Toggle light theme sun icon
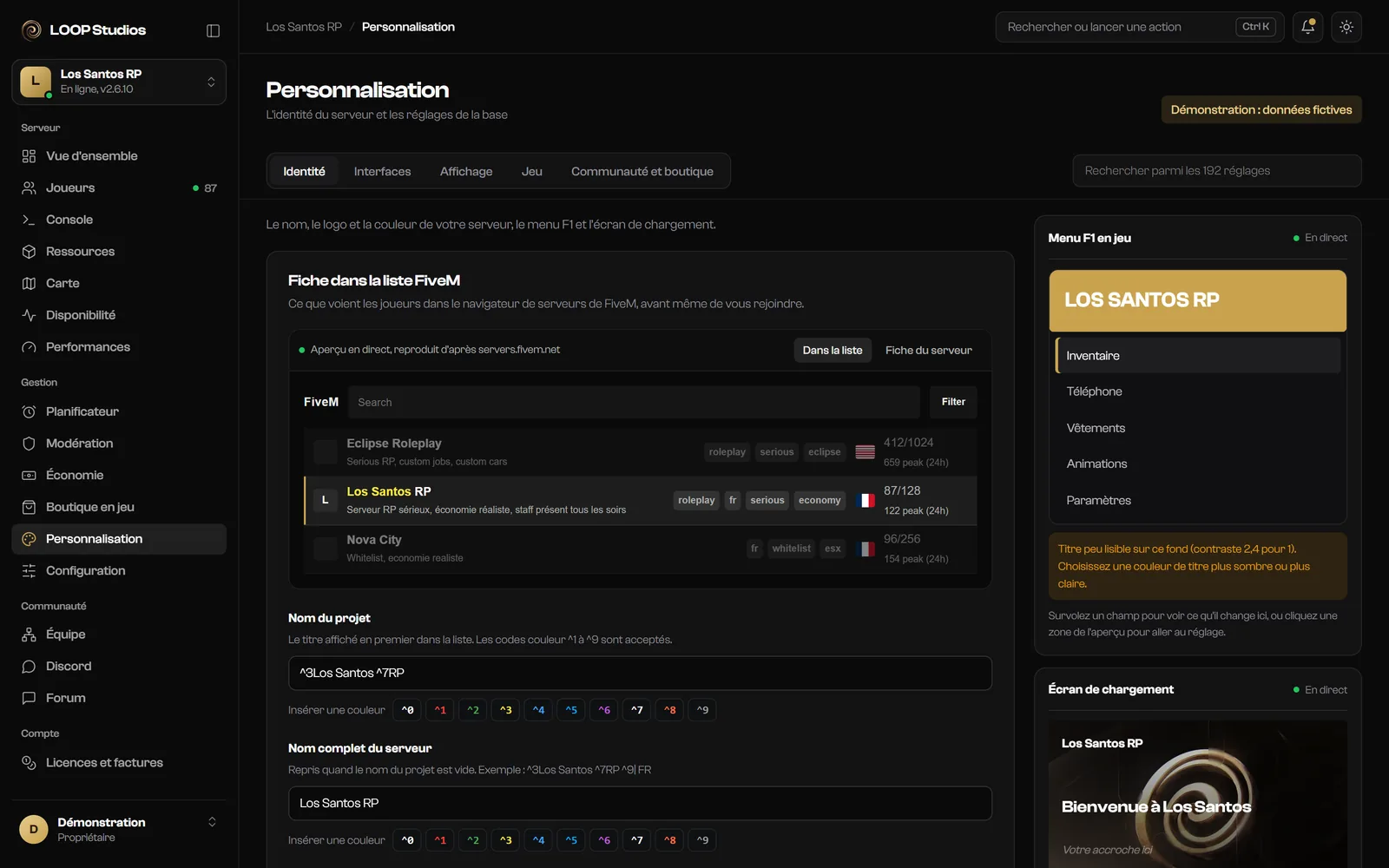This screenshot has height=868, width=1389. [1346, 27]
